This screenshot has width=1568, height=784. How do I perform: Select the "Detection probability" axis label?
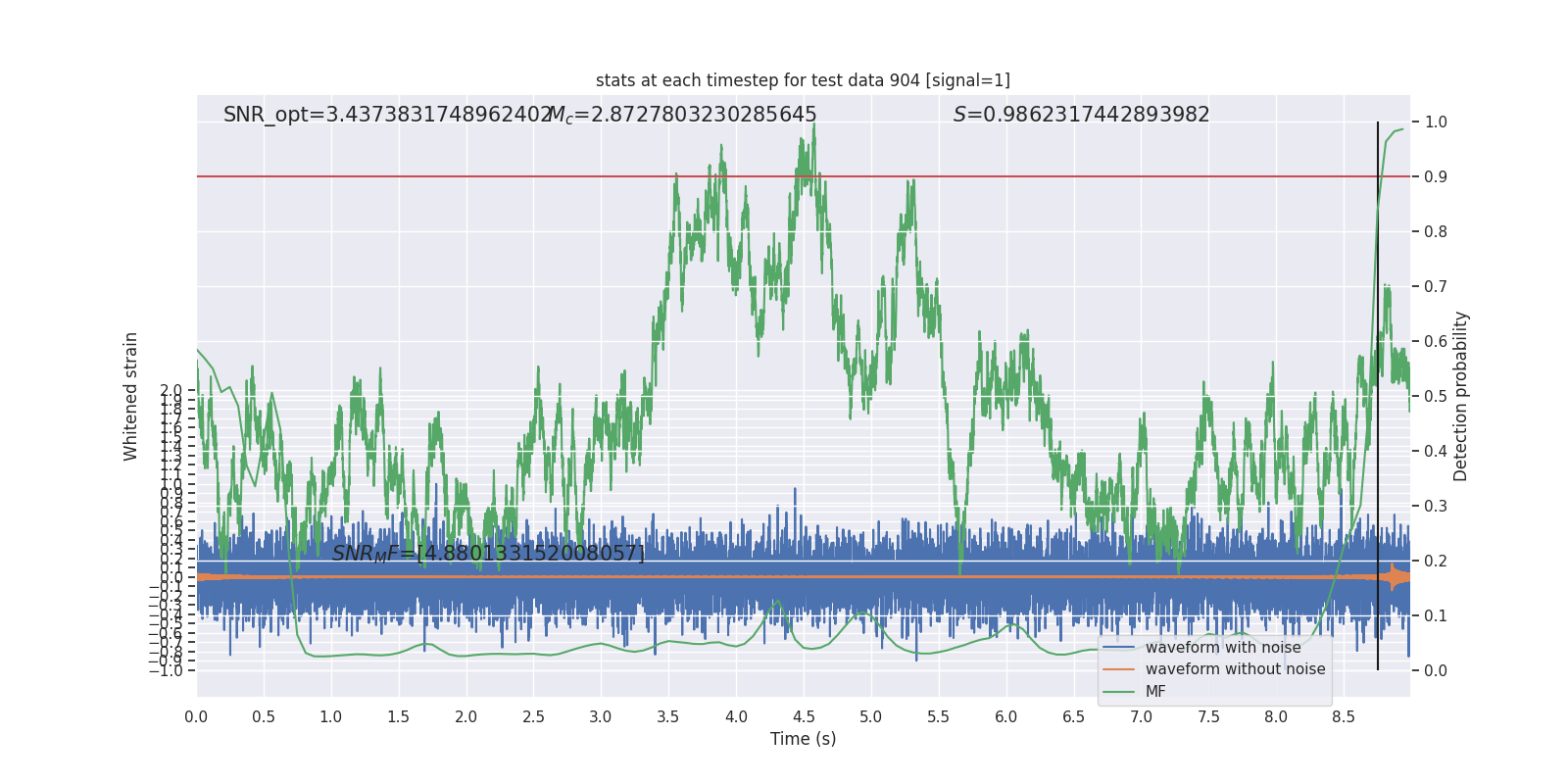tap(1461, 396)
